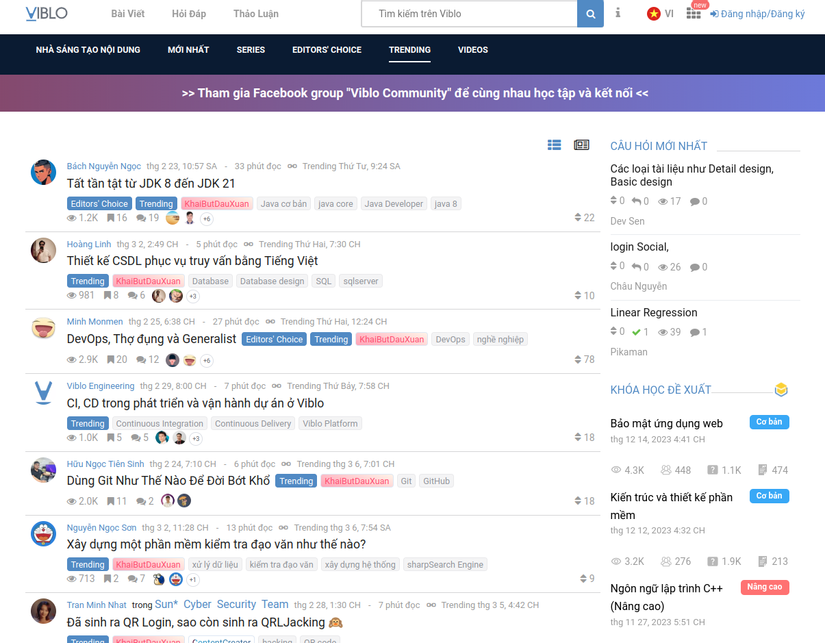Open course Kiến trúc và thiết kế phần mềm

click(x=671, y=506)
